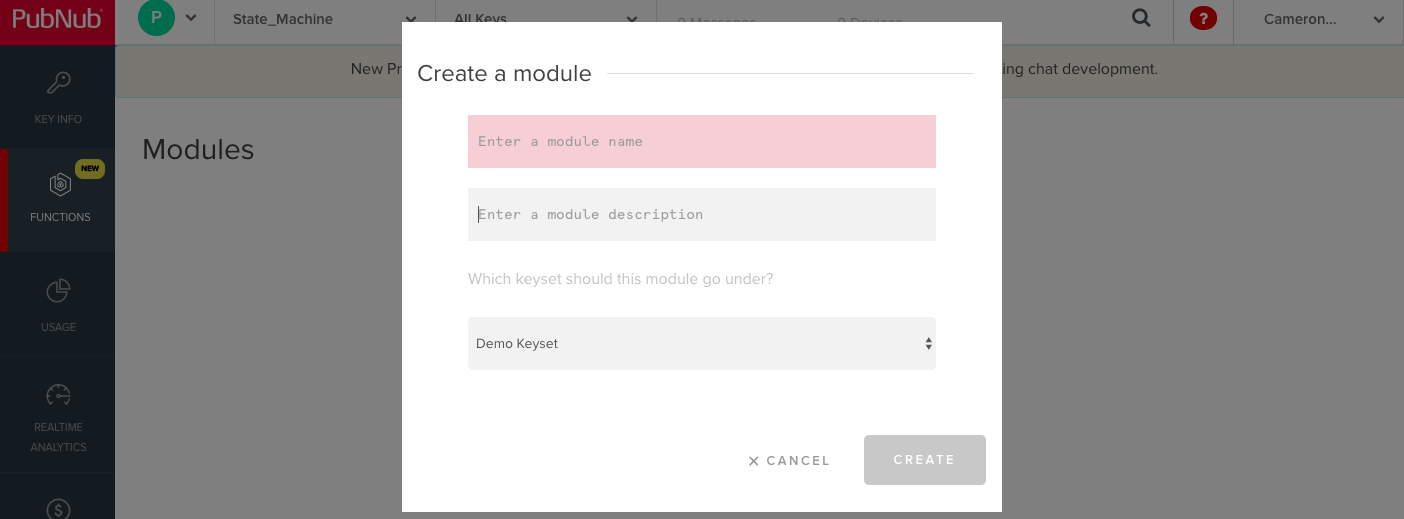Viewport: 1404px width, 519px height.
Task: Focus the module description field
Action: [x=702, y=214]
